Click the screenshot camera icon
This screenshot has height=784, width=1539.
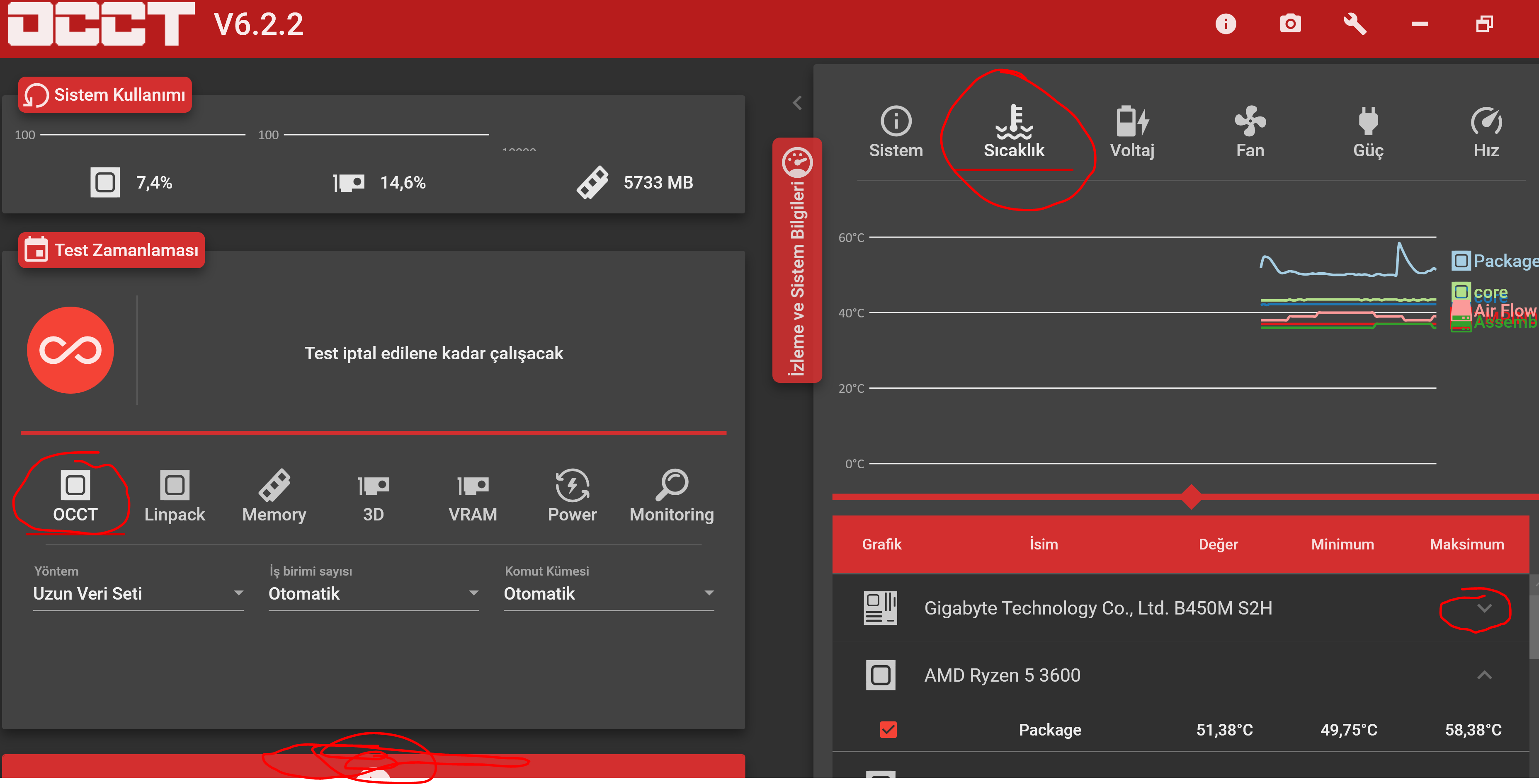[1290, 24]
